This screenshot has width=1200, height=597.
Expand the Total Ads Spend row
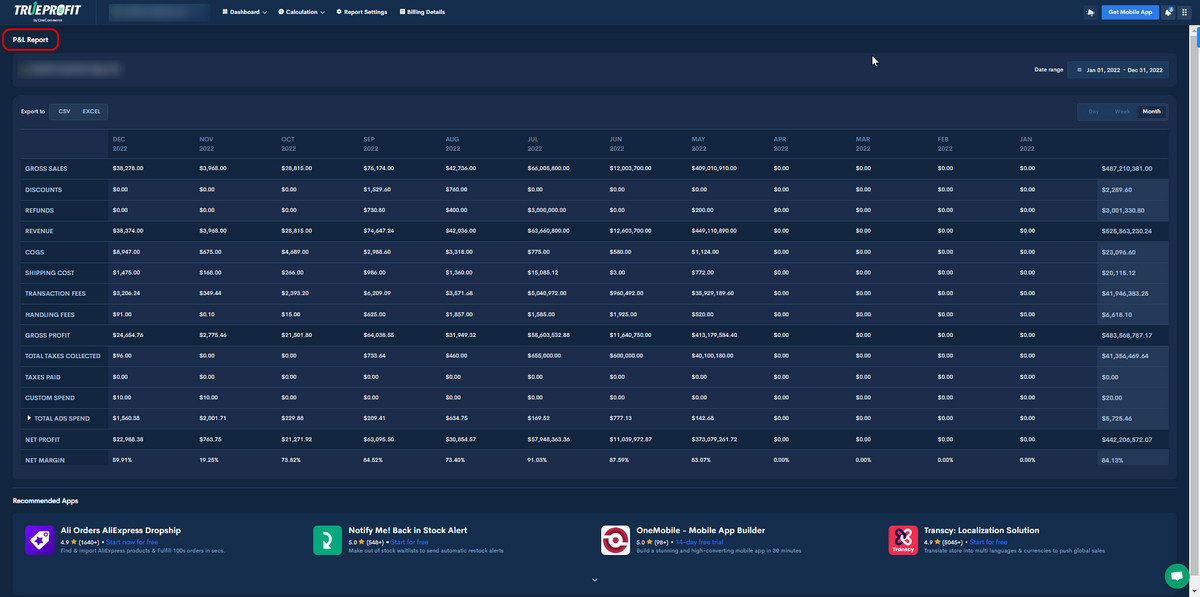point(29,418)
